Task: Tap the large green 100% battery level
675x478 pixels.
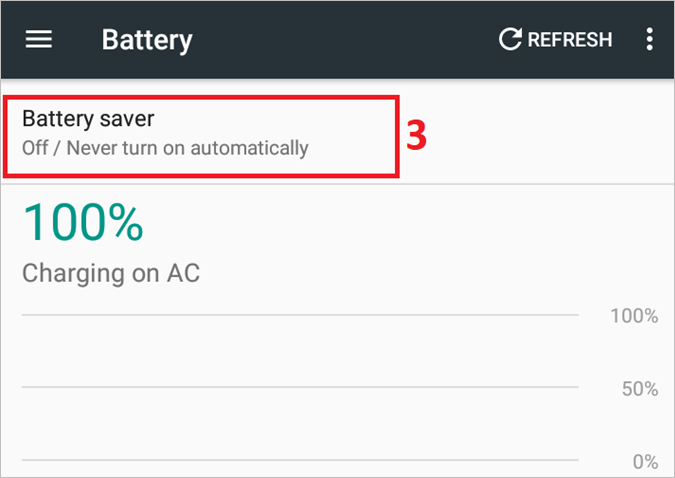Action: (x=83, y=222)
